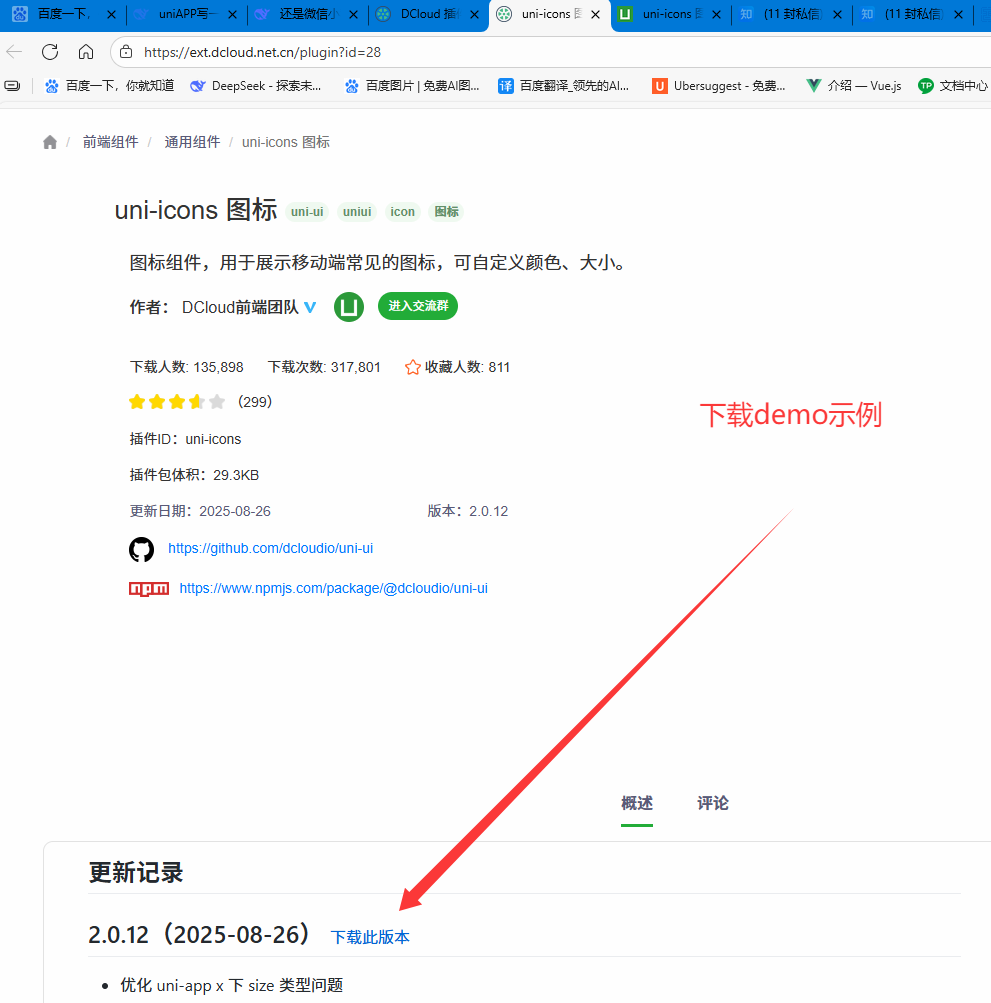This screenshot has width=991, height=1003.
Task: Close the uniAPP与 browser tab
Action: [x=232, y=14]
